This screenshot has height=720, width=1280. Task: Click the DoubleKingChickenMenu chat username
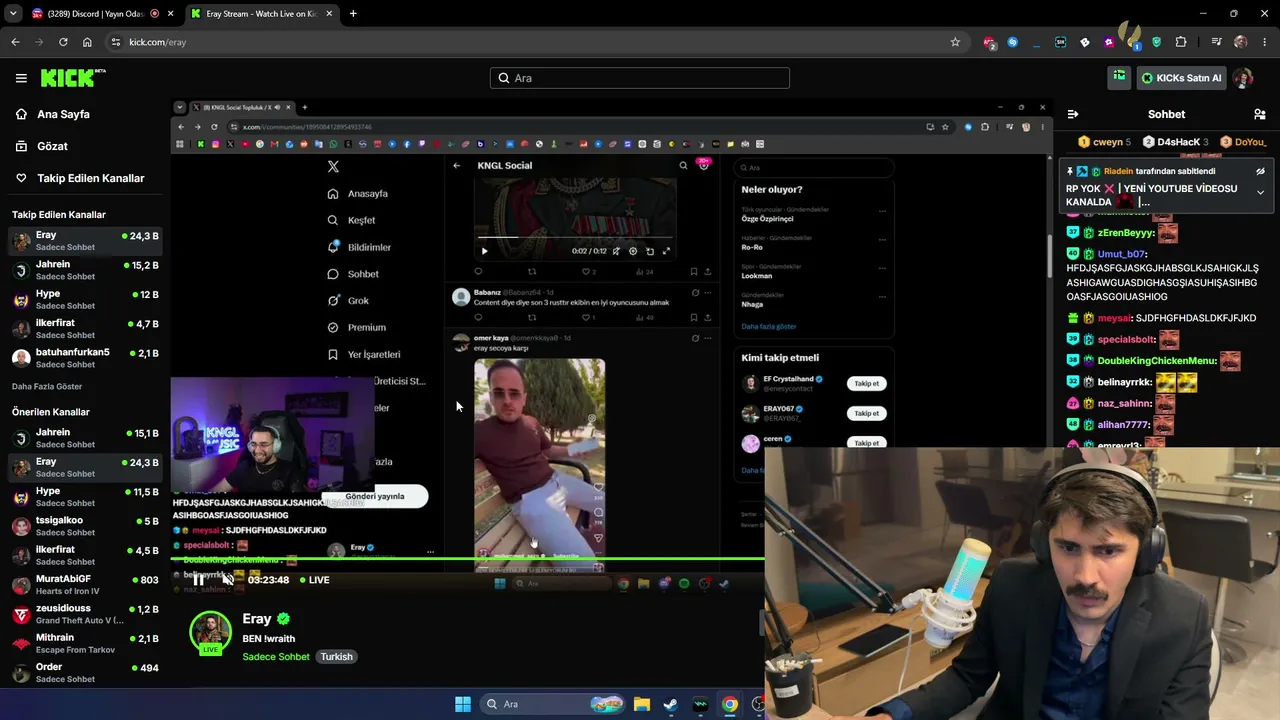pyautogui.click(x=1156, y=361)
